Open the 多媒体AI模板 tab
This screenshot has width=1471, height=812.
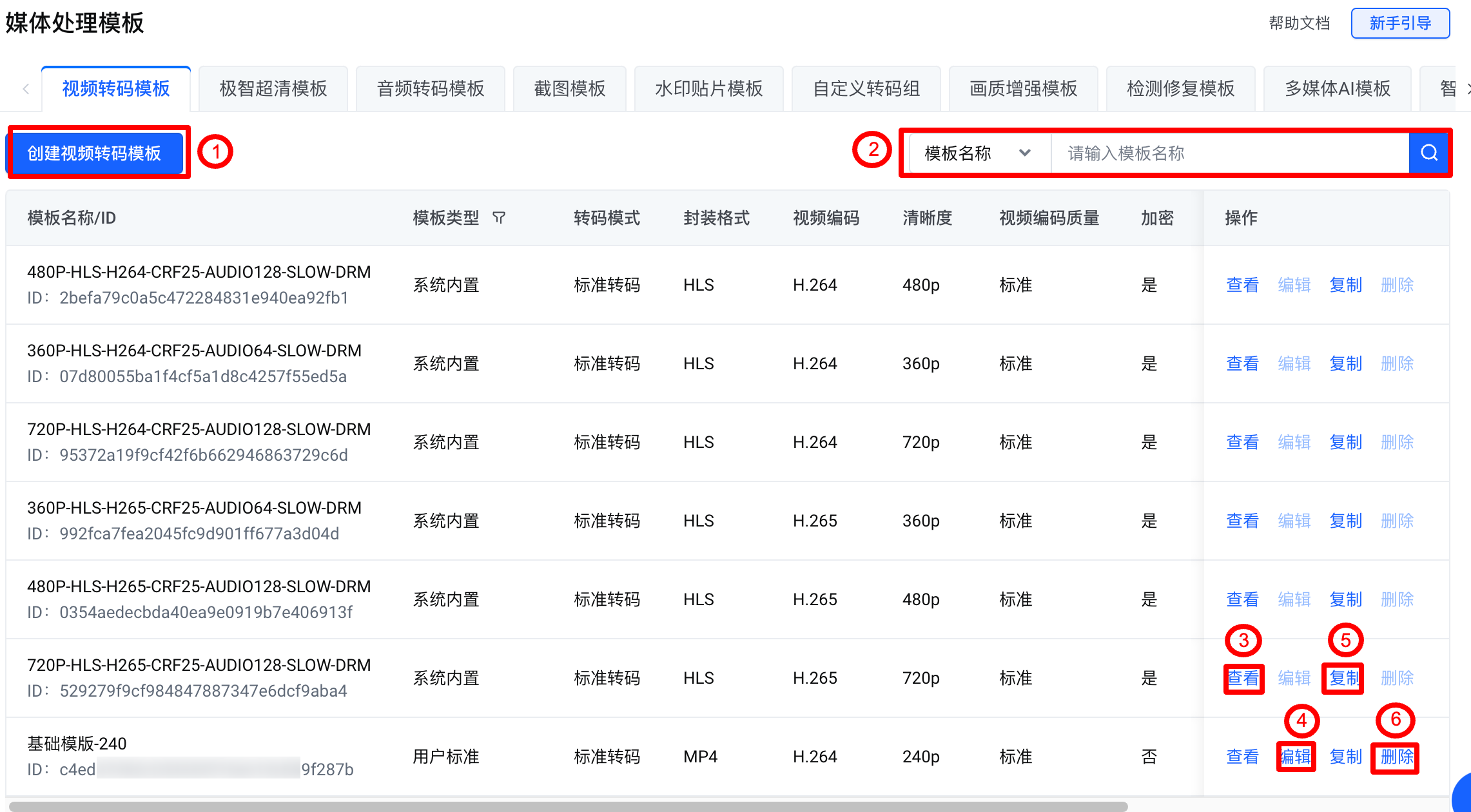point(1338,88)
